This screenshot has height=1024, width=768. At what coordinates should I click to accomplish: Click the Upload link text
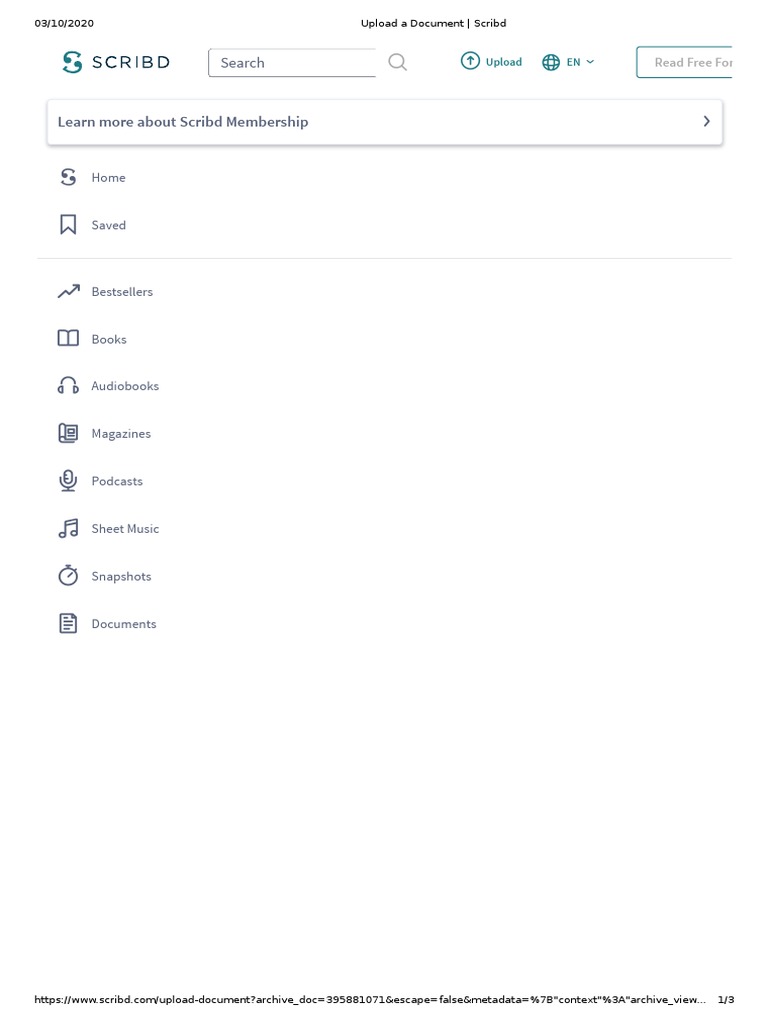(x=504, y=62)
